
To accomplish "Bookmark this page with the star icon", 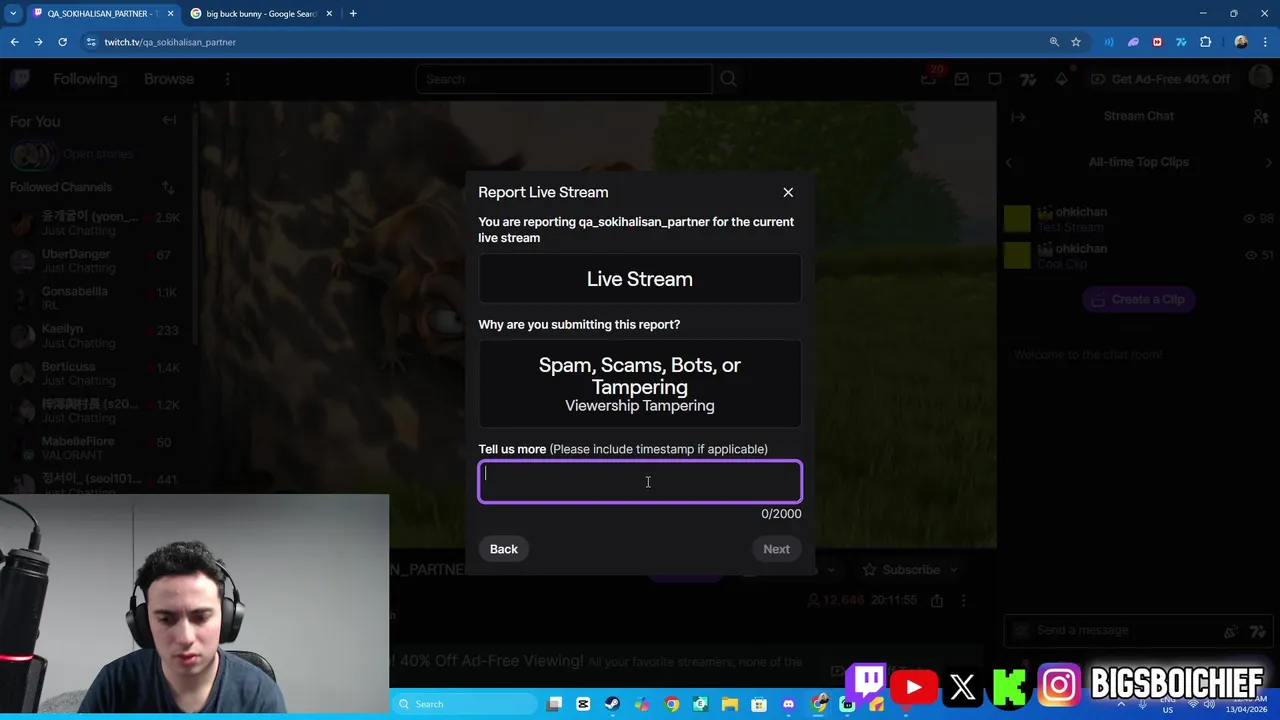I will (1076, 42).
